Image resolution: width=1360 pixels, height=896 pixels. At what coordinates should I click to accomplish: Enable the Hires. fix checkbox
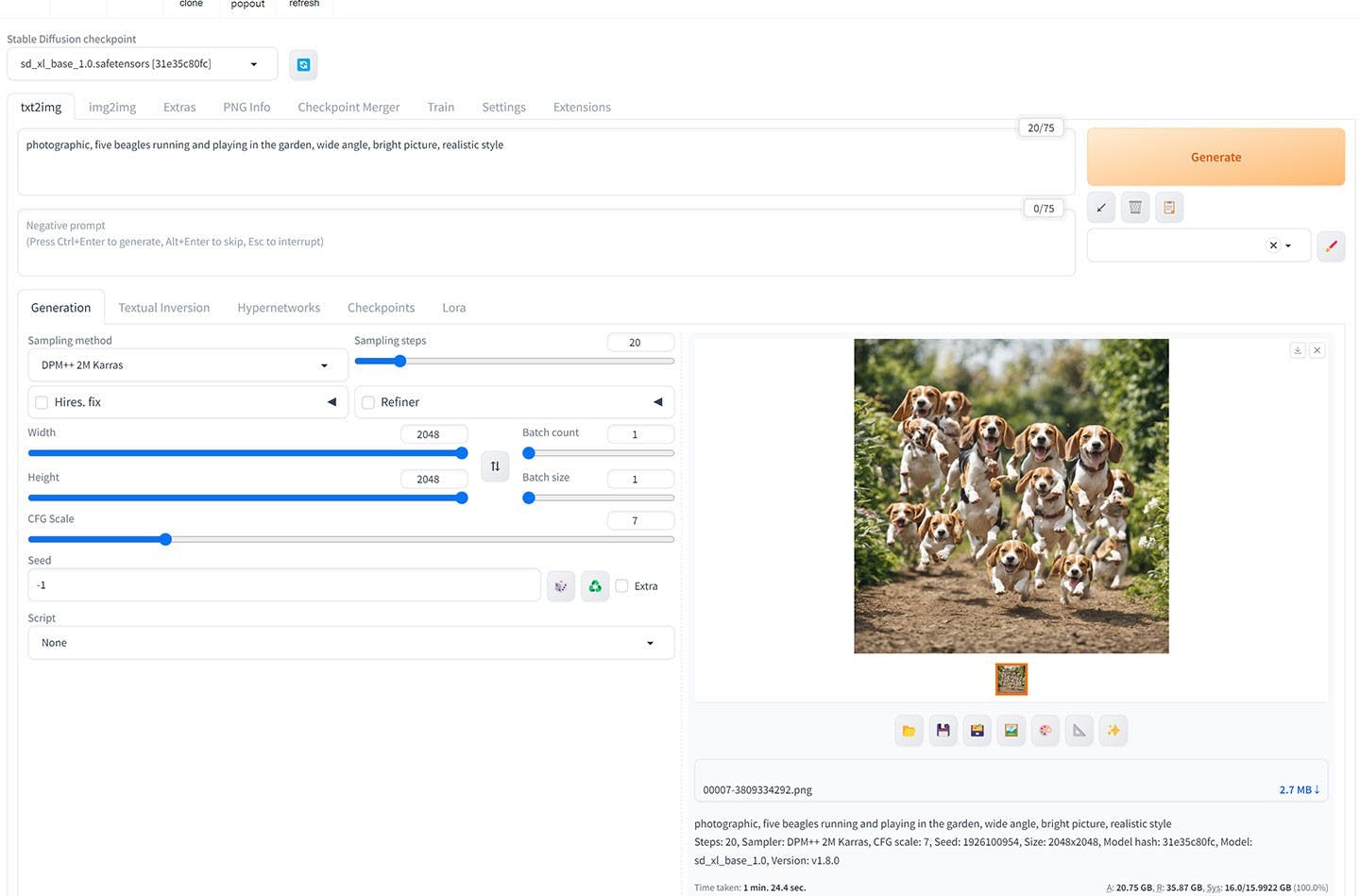click(x=42, y=402)
